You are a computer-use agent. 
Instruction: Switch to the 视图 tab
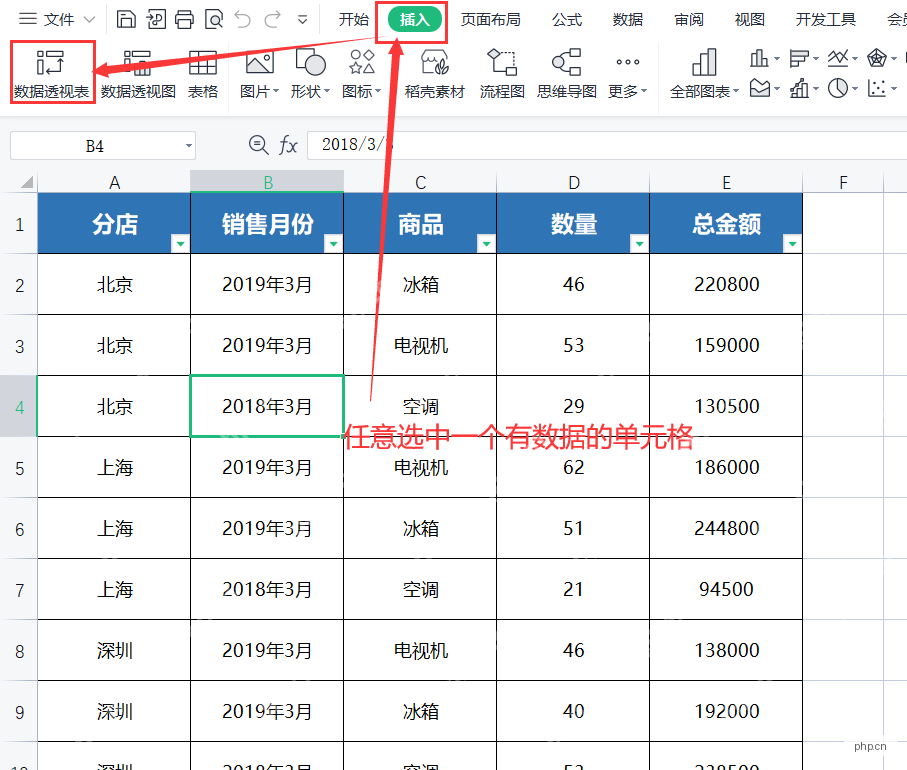[x=750, y=20]
